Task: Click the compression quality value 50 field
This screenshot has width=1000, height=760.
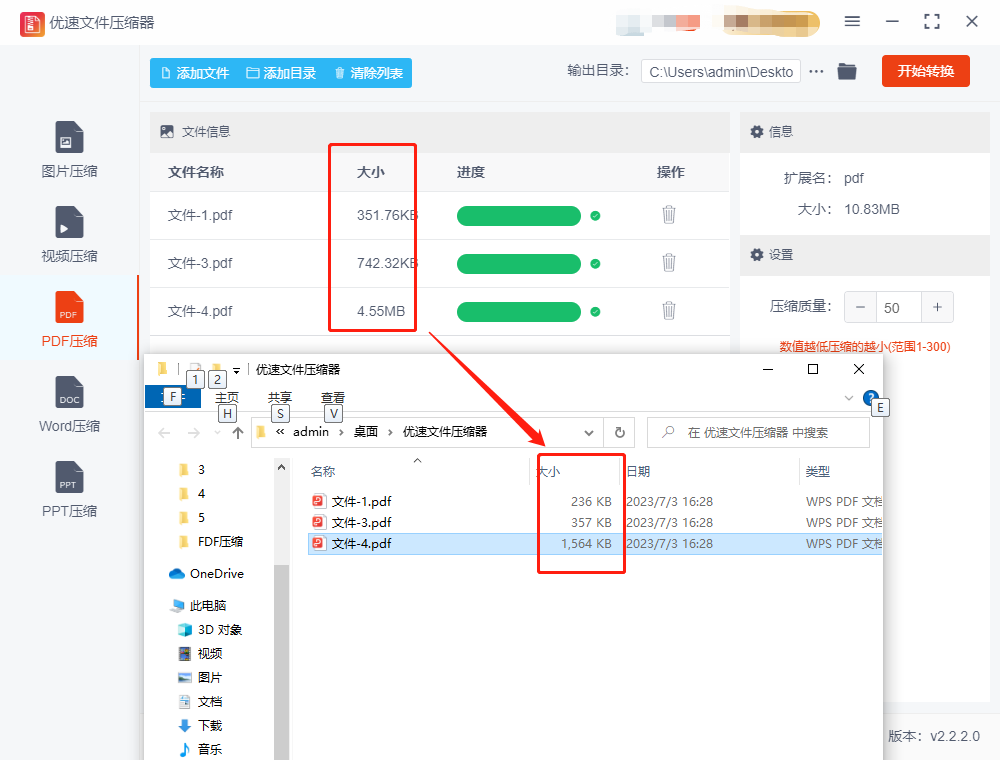Action: (899, 307)
